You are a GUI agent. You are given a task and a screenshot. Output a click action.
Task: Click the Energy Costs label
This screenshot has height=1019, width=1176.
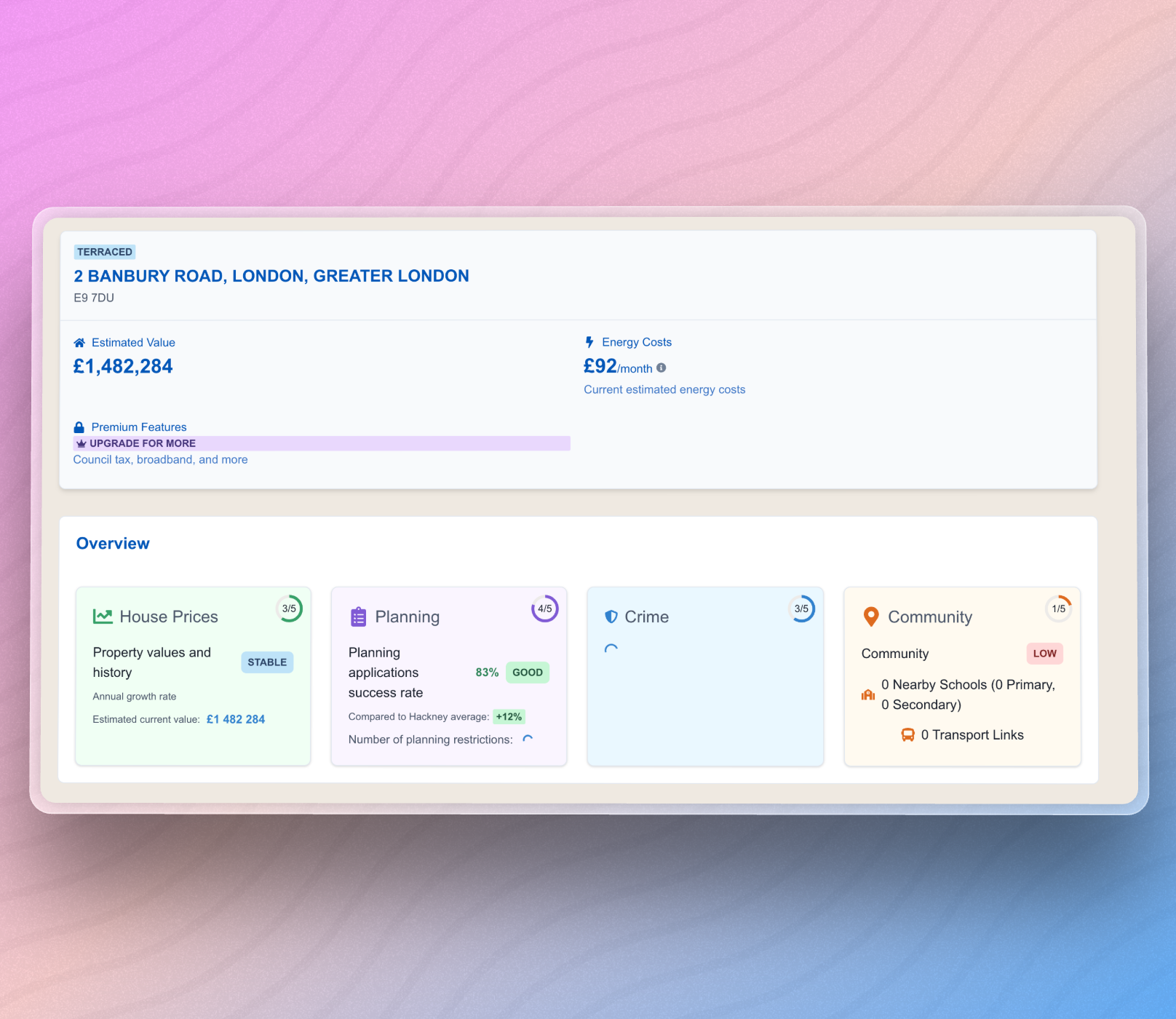coord(637,342)
